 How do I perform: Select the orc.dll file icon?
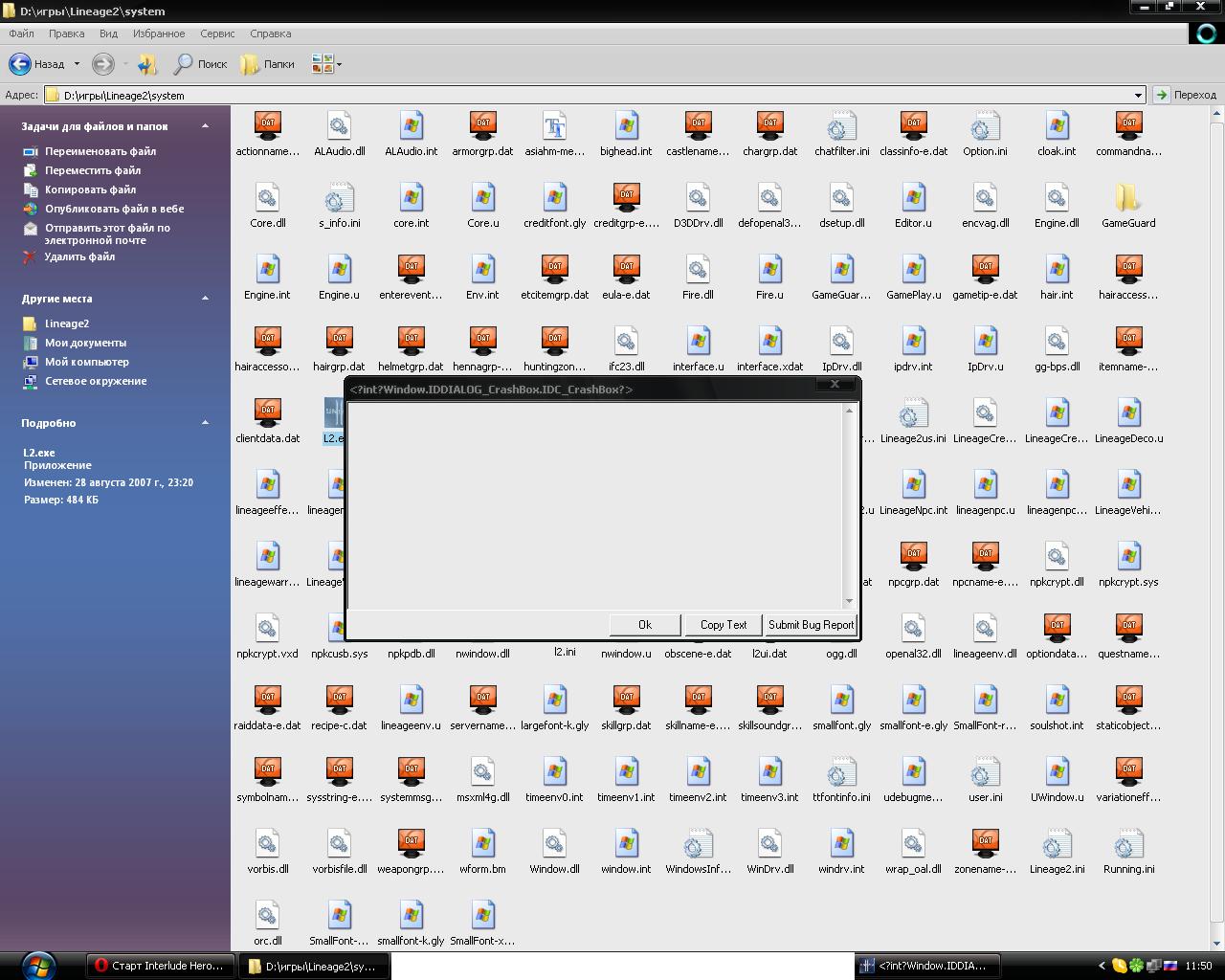coord(267,915)
